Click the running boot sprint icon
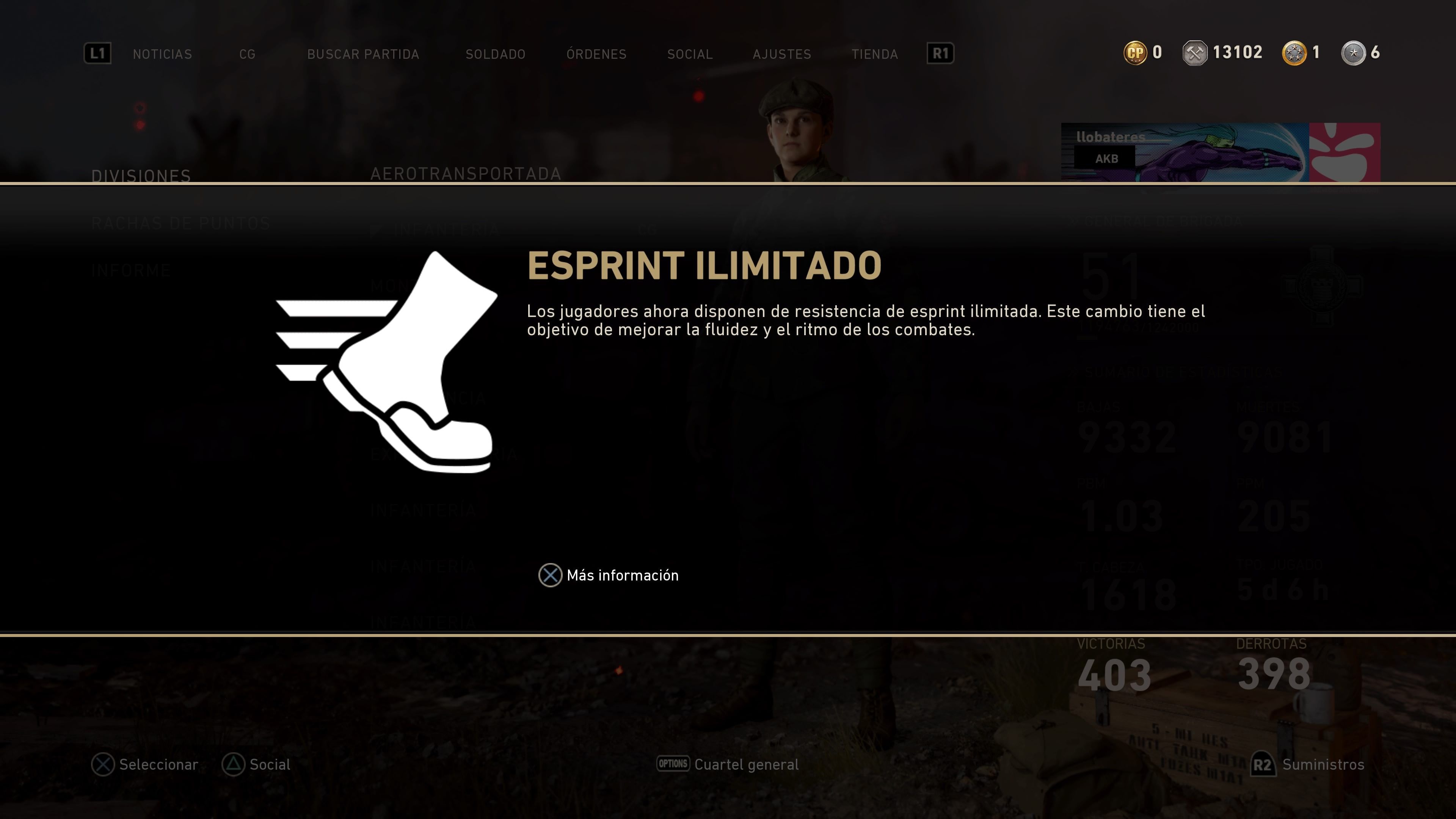Viewport: 1456px width, 819px height. (387, 362)
